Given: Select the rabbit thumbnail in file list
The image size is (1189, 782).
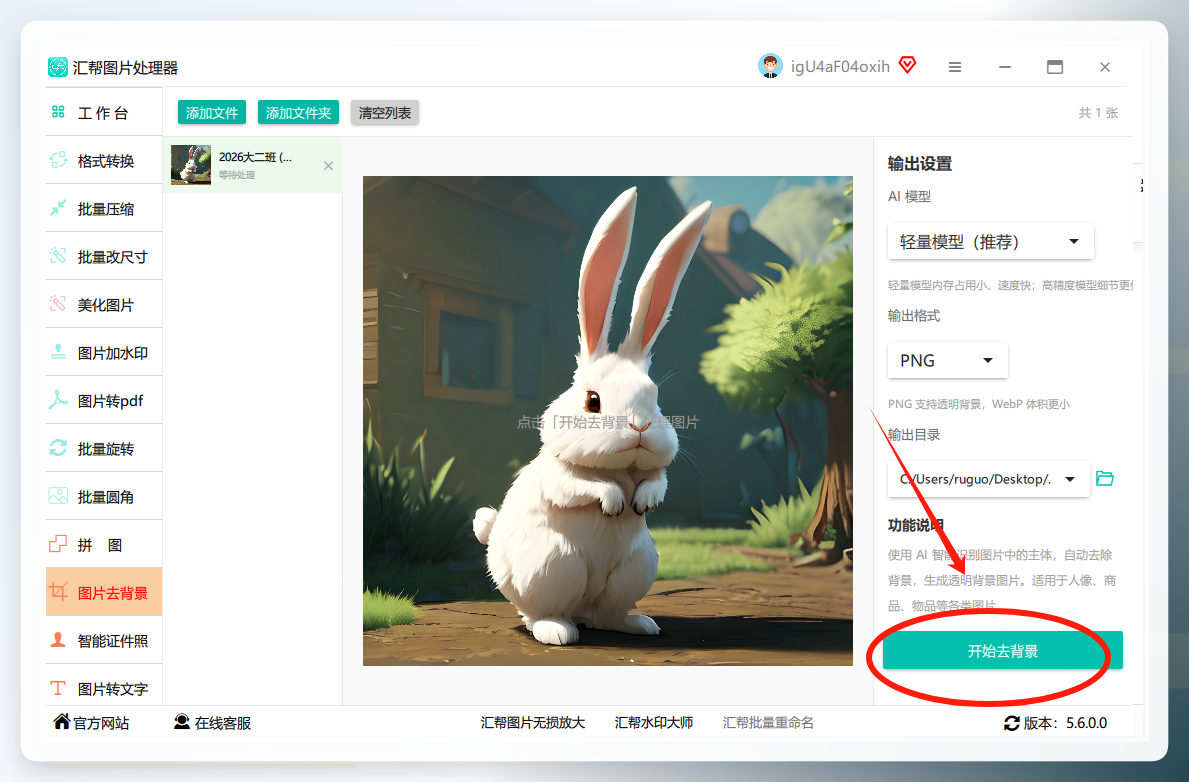Looking at the screenshot, I should (191, 165).
